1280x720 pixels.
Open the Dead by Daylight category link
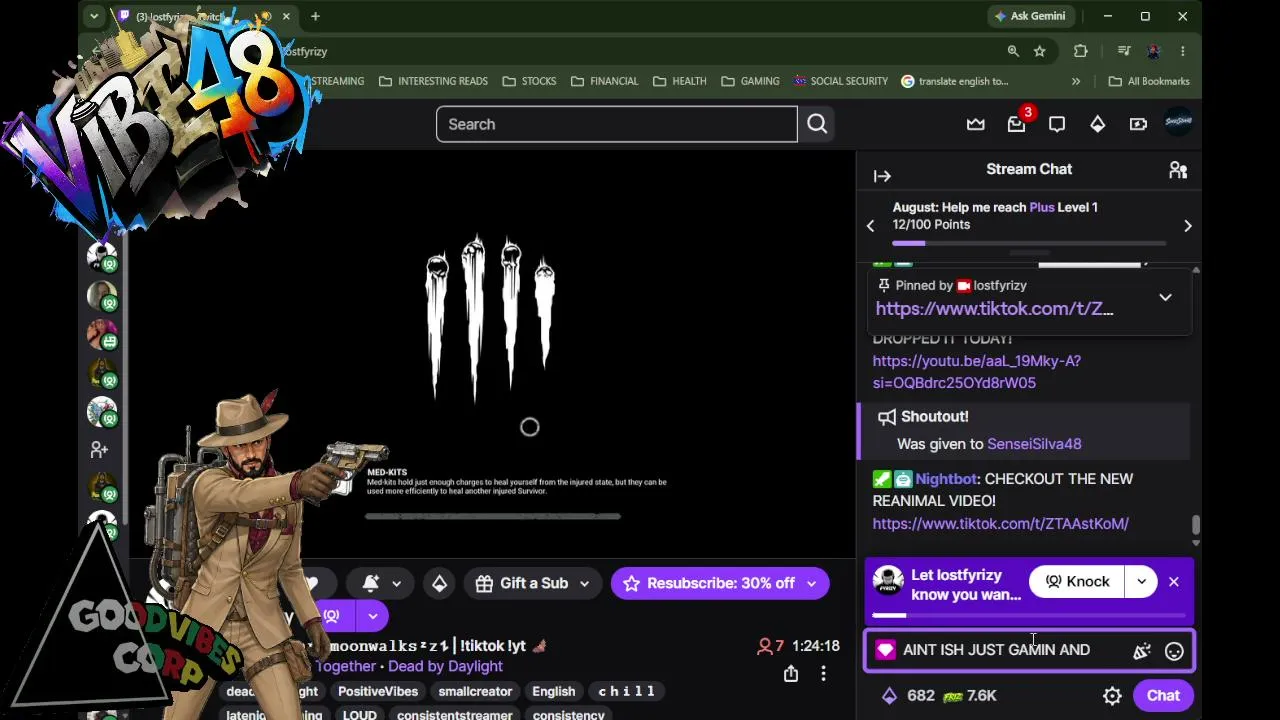coord(445,666)
